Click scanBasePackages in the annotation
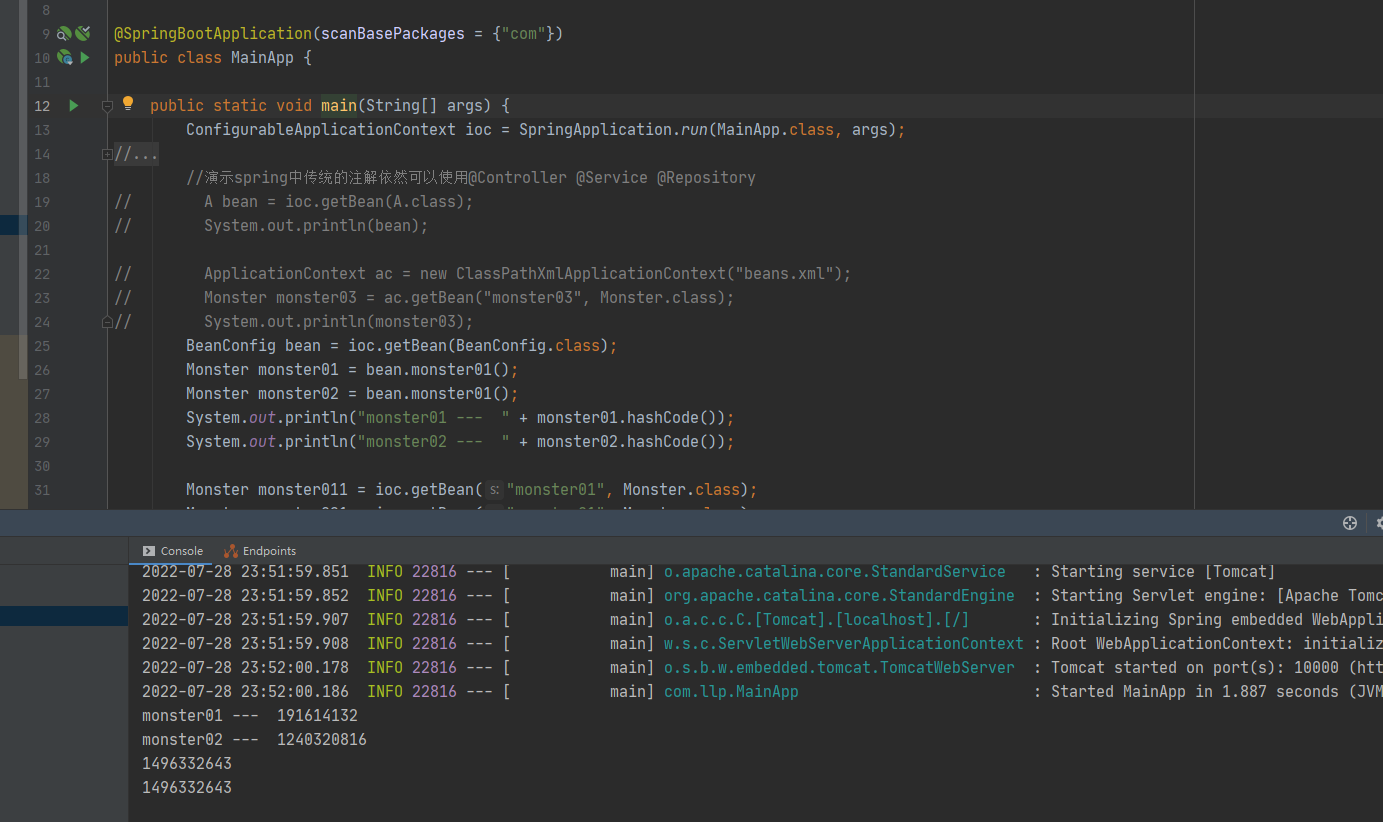The width and height of the screenshot is (1383, 822). point(393,34)
